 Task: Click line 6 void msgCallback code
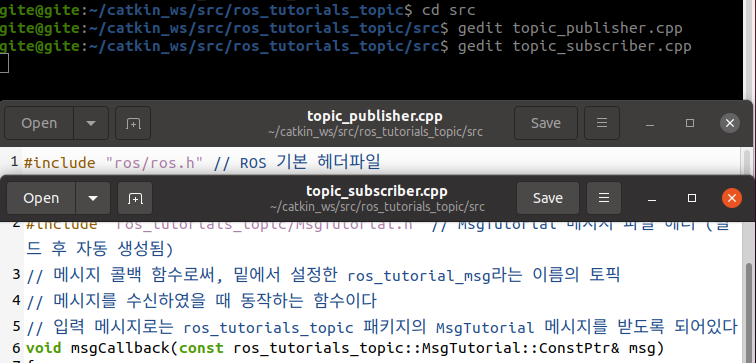coord(345,348)
